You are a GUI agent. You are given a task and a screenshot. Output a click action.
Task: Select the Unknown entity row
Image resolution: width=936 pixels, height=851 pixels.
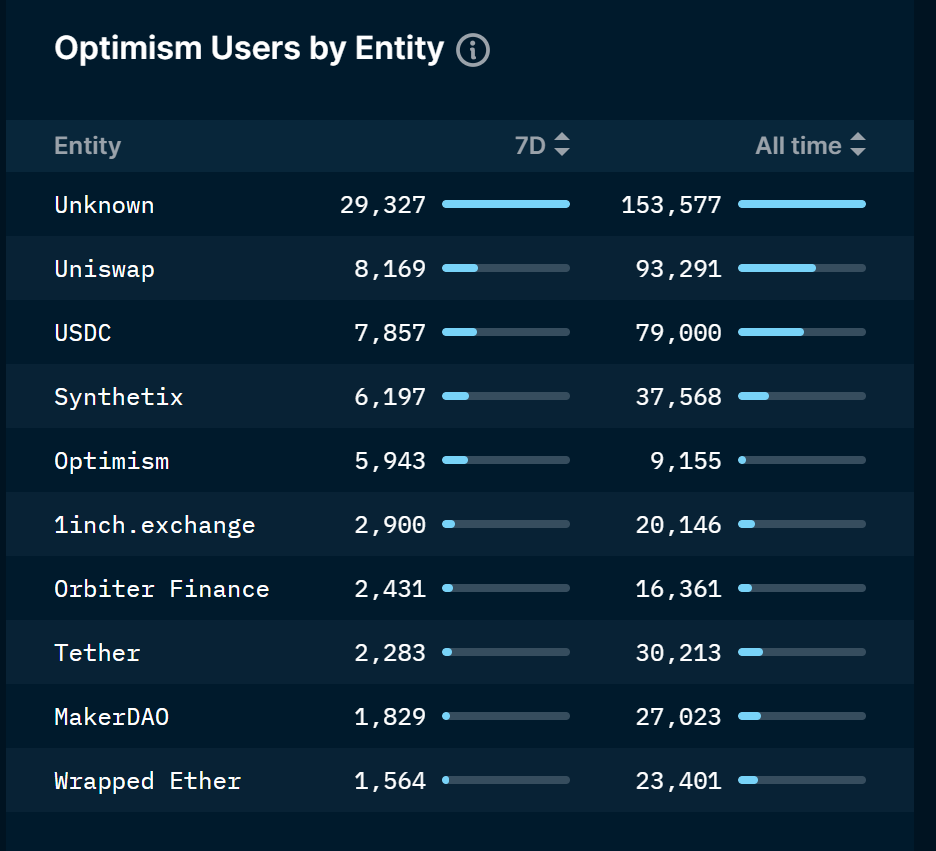(x=460, y=205)
